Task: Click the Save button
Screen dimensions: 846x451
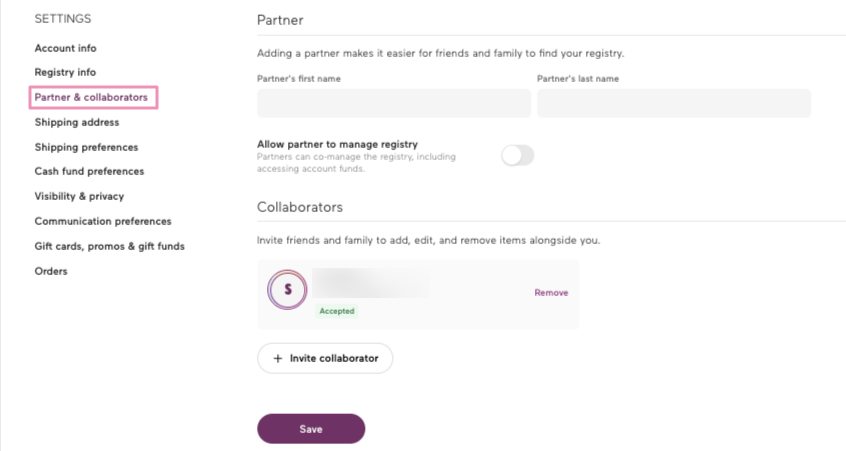Action: click(311, 429)
